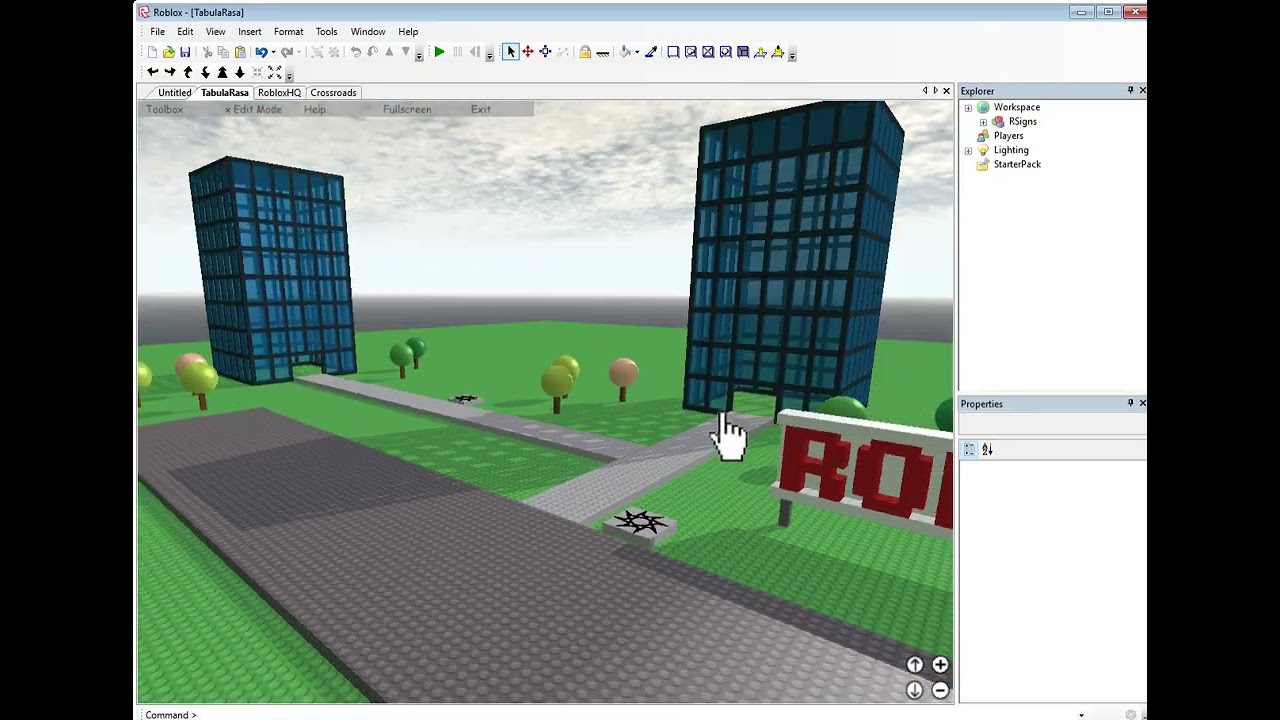Click the camera pan right arrow icon

[x=170, y=73]
